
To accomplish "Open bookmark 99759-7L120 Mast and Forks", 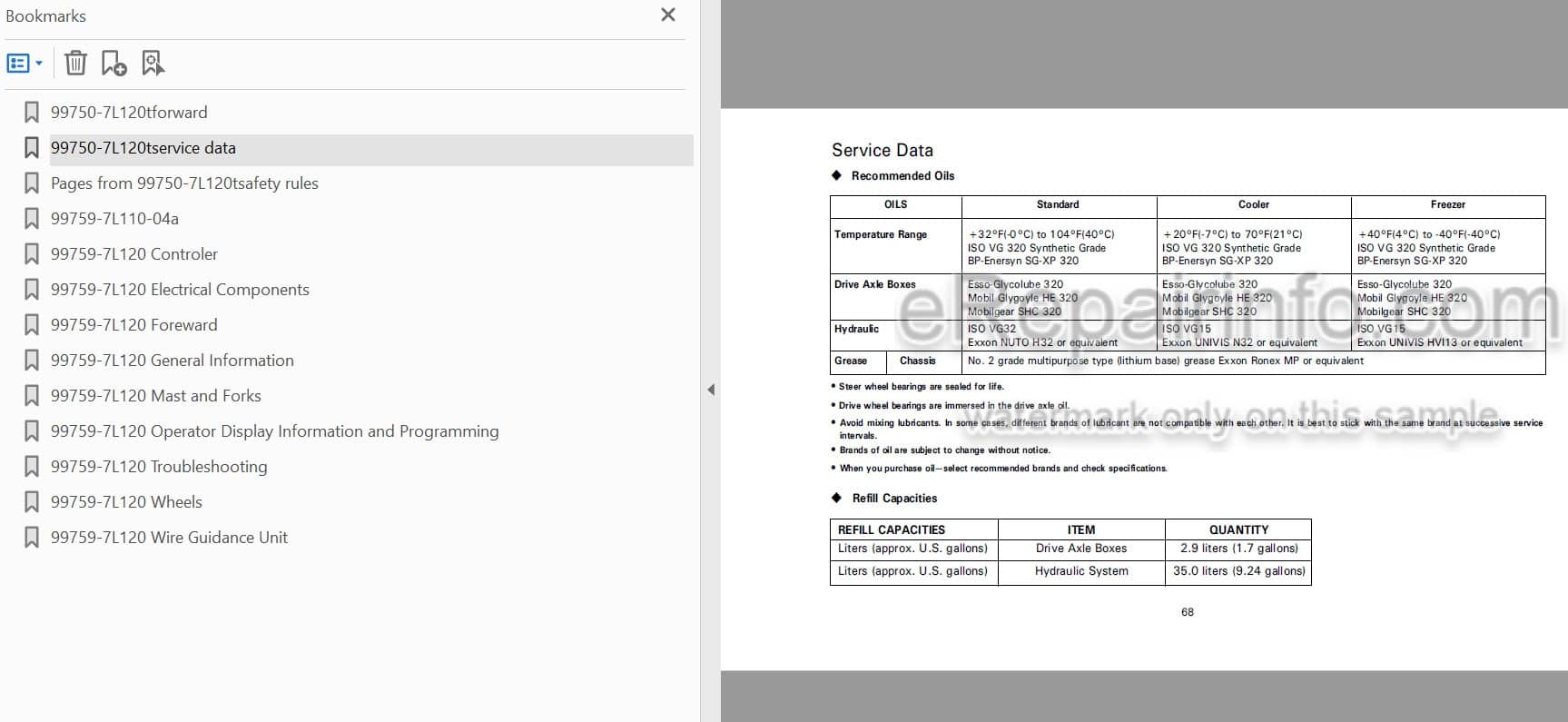I will point(156,396).
